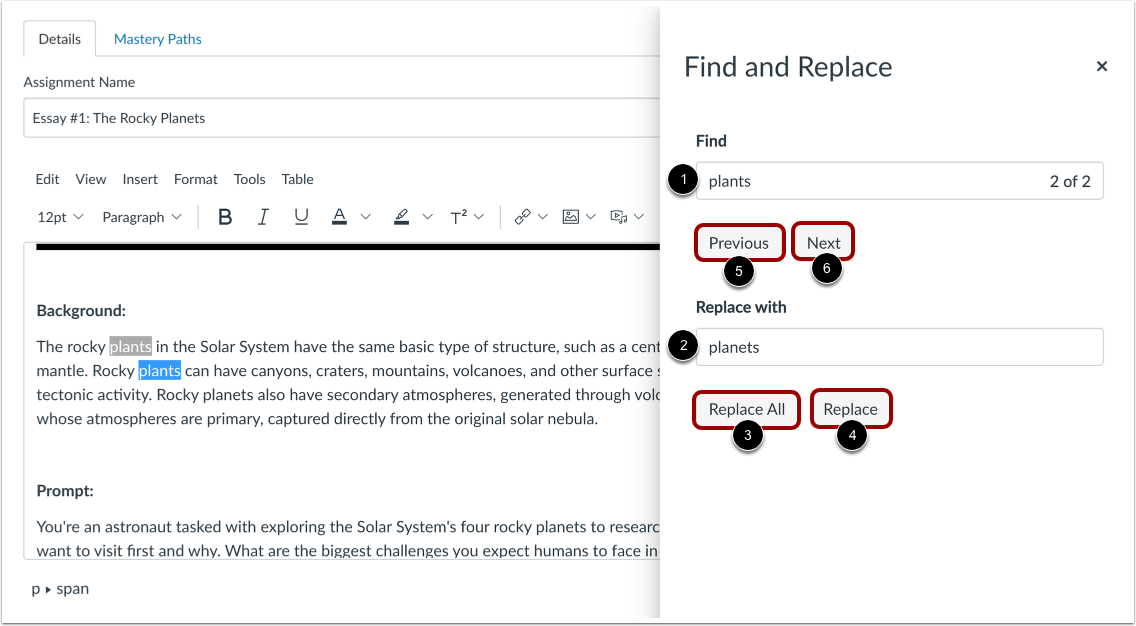Insert media with the media icon
This screenshot has width=1136, height=626.
point(619,217)
